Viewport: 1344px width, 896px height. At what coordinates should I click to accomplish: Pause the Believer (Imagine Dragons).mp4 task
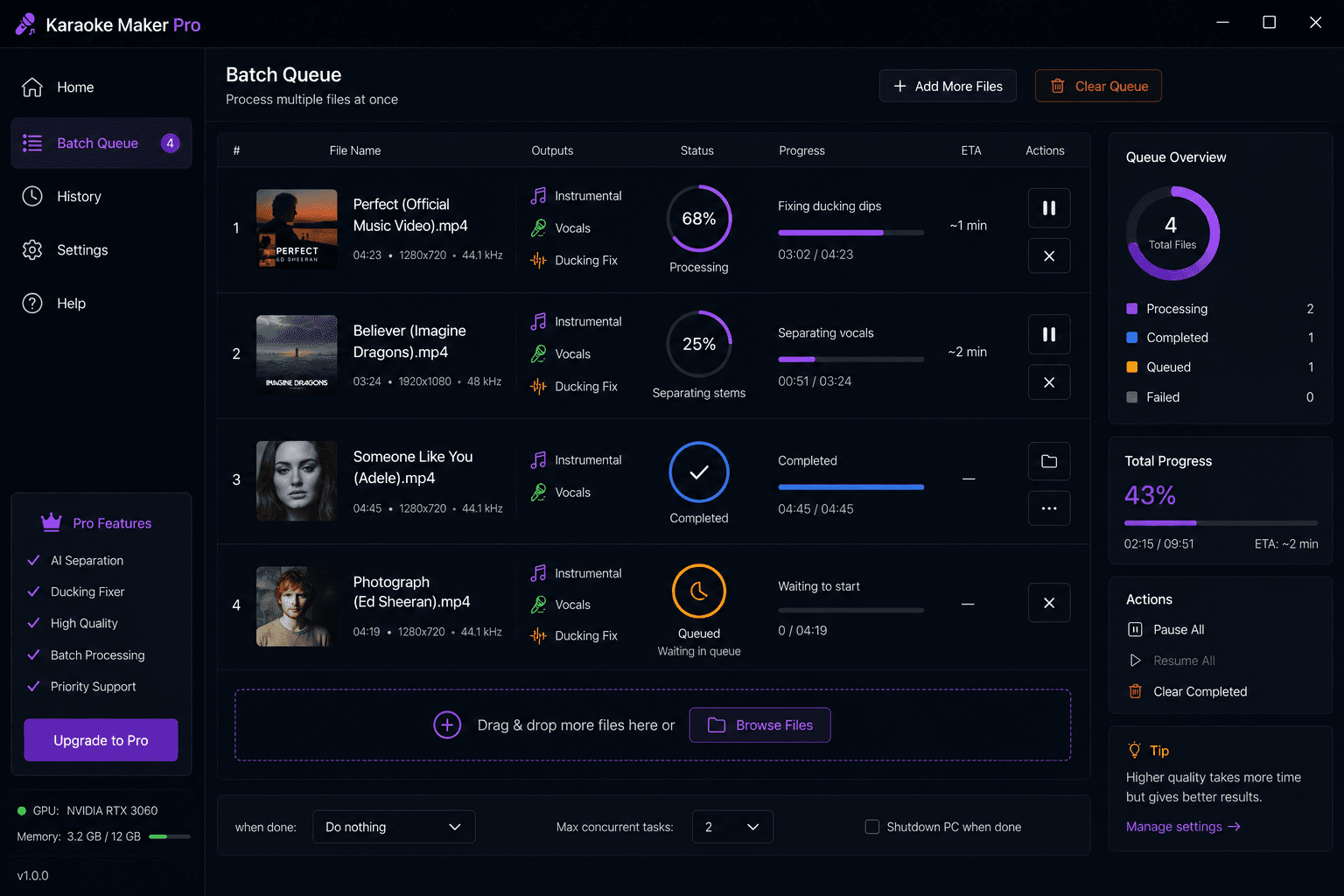[1049, 334]
